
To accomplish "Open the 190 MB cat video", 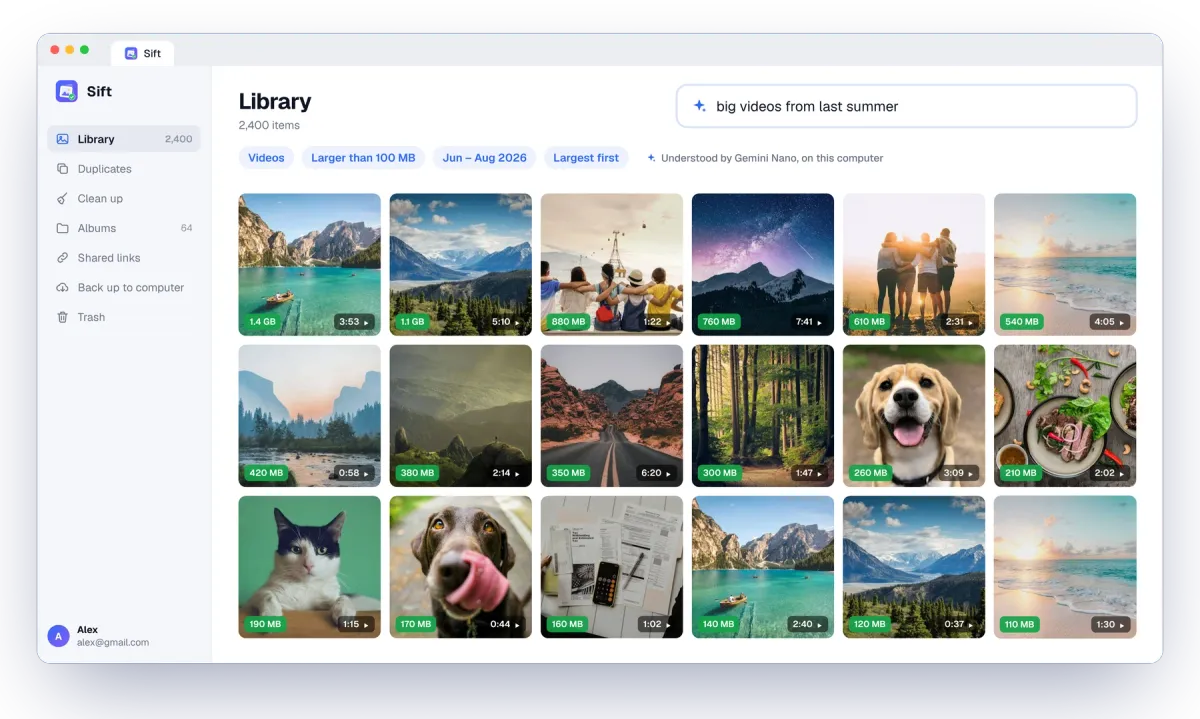I will point(309,567).
